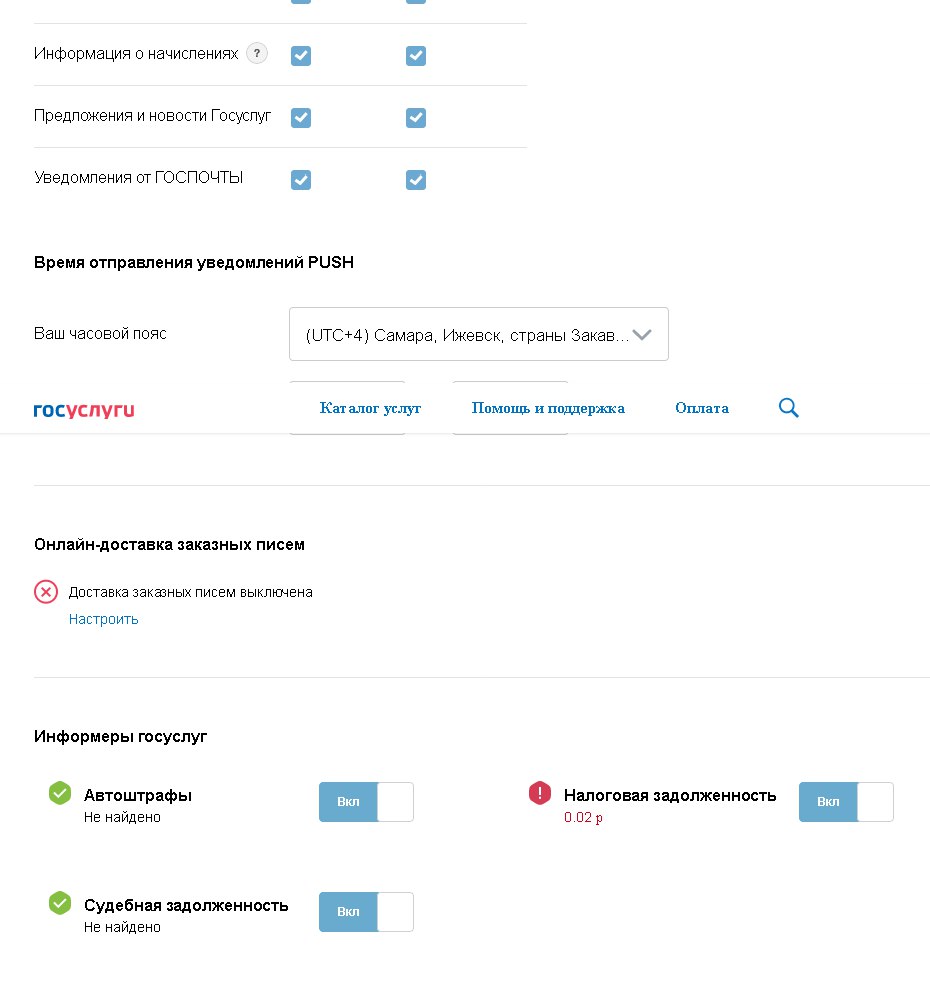
Task: Click red cross icon for registered letters delivery
Action: (46, 592)
